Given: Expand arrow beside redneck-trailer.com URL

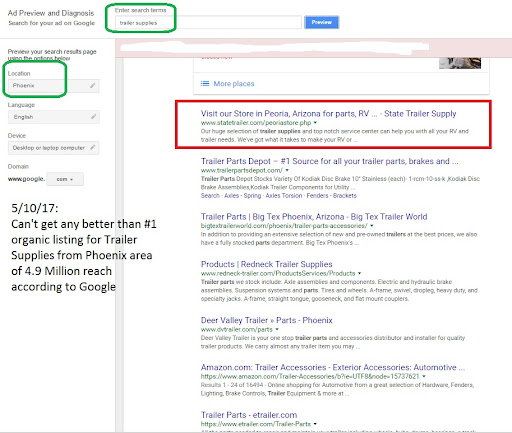Looking at the screenshot, I should click(359, 273).
